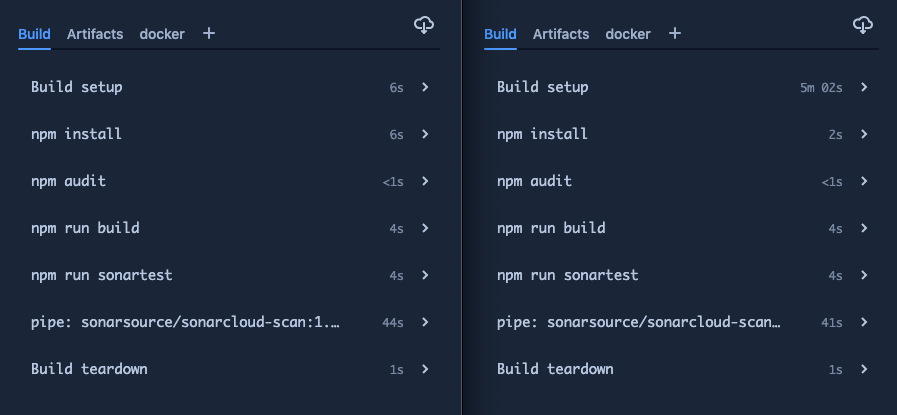This screenshot has height=415, width=897.
Task: Download logs using left panel cloud icon
Action: click(x=423, y=25)
